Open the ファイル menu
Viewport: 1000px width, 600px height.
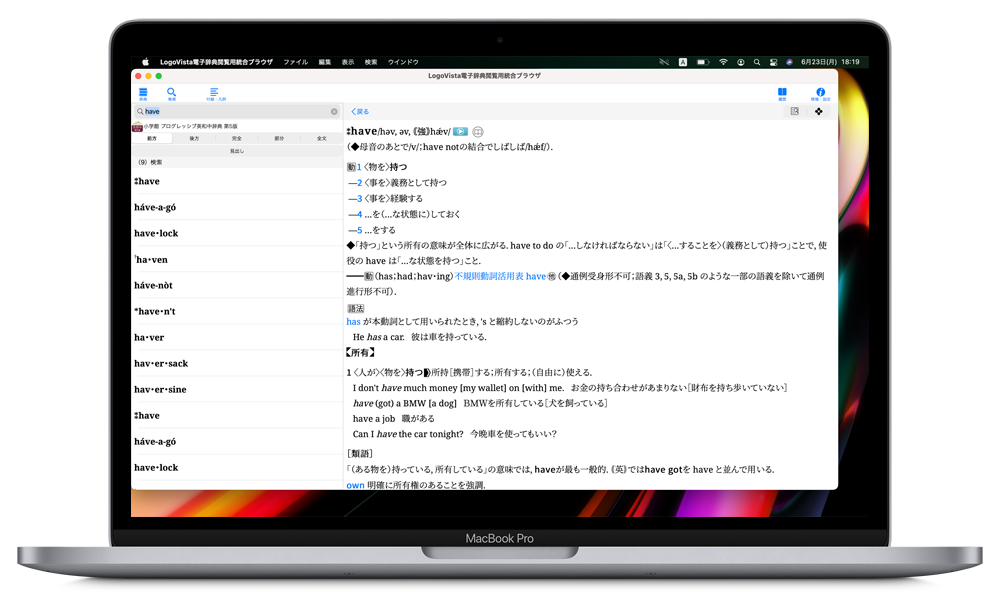click(x=295, y=62)
